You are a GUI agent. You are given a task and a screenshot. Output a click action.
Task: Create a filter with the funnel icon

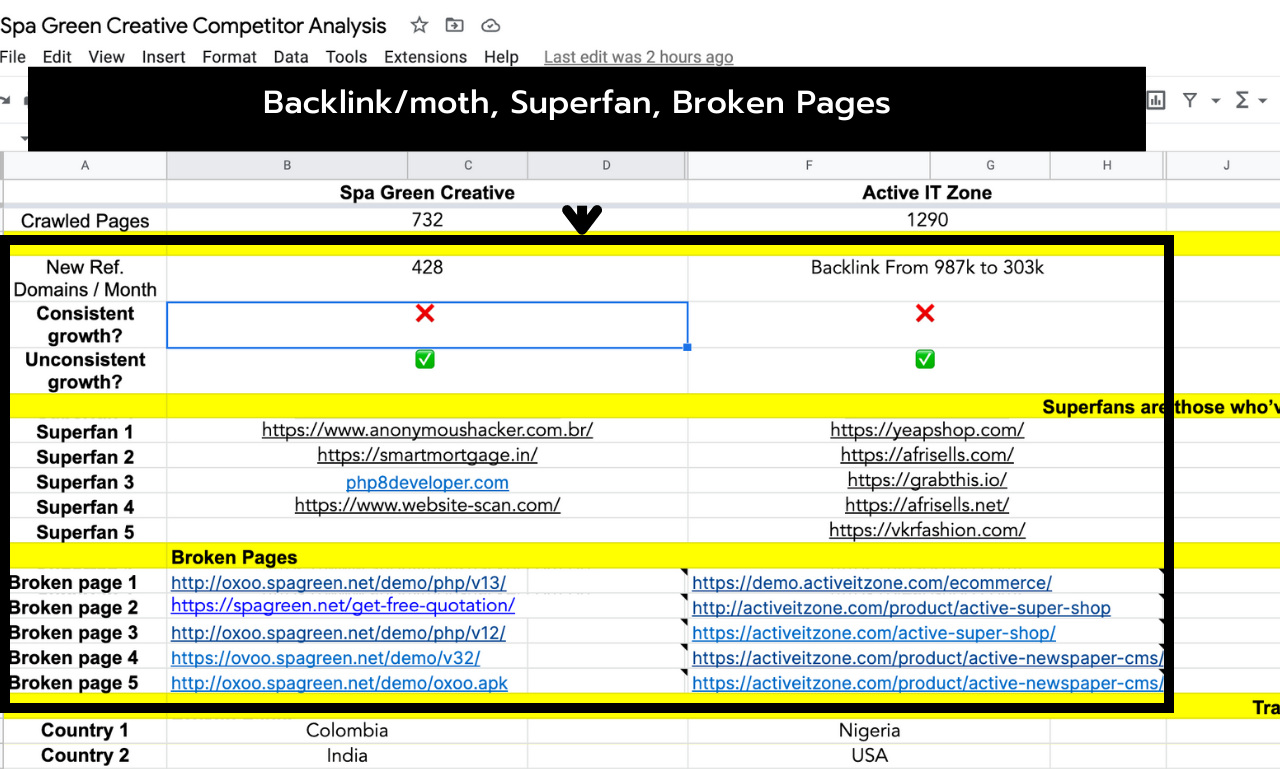(1190, 100)
